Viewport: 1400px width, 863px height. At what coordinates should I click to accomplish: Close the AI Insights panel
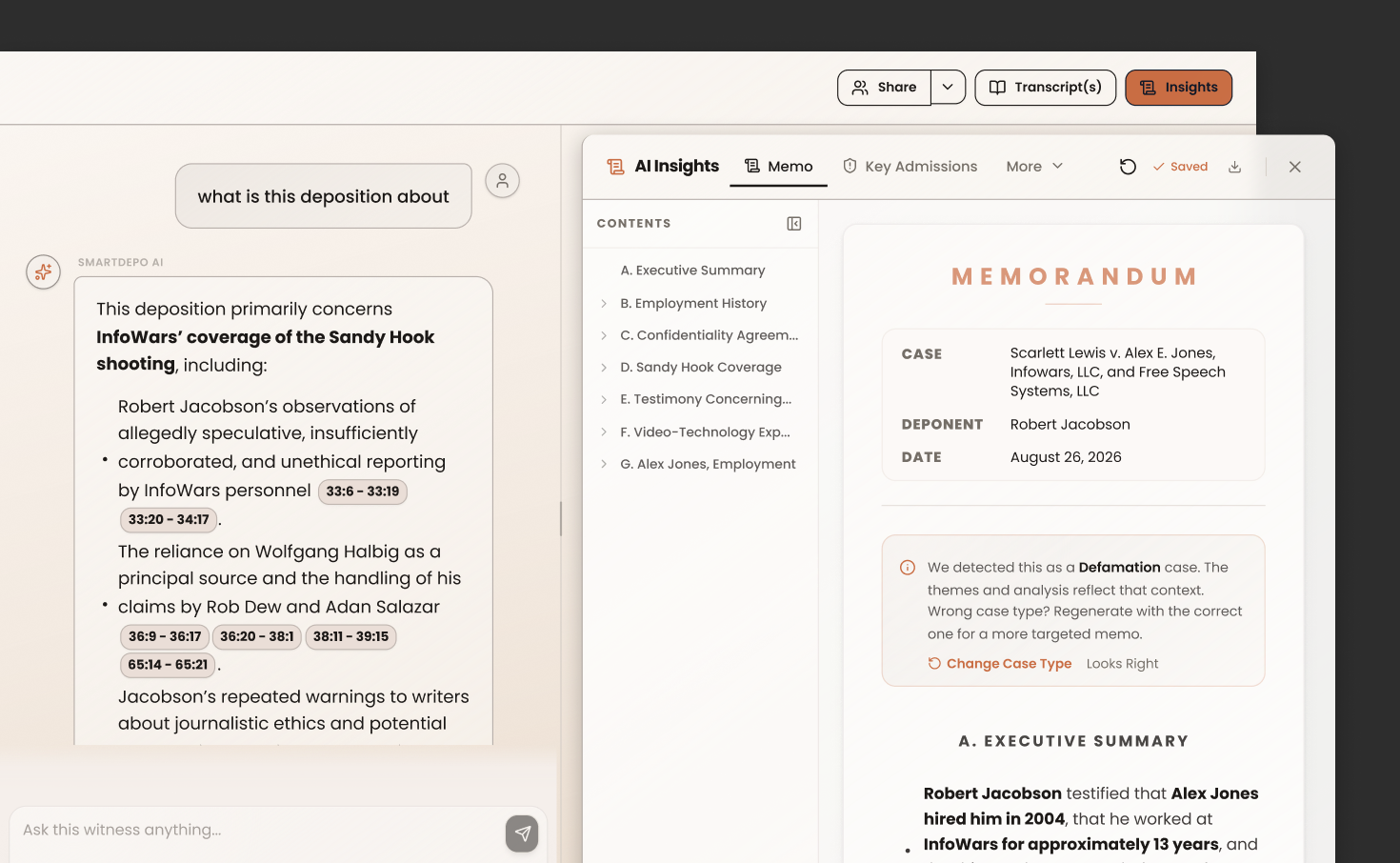click(x=1294, y=167)
